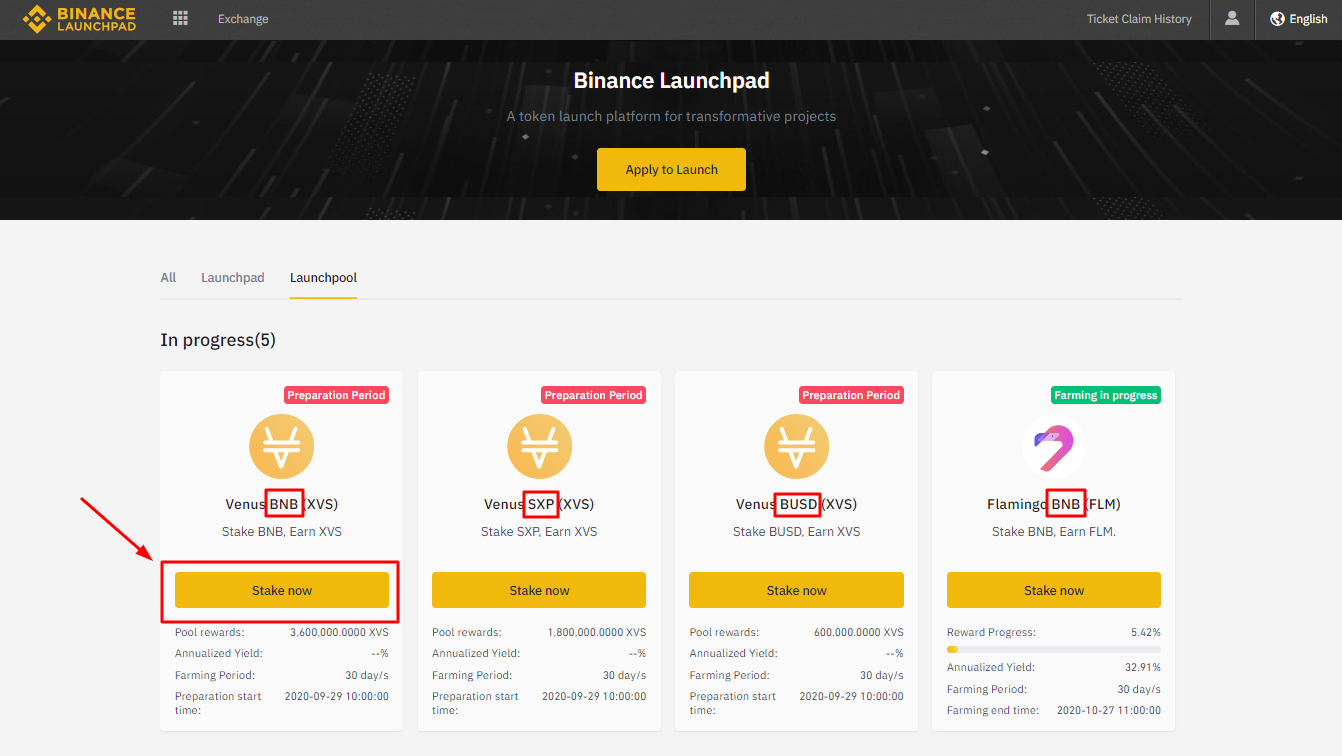Screen dimensions: 1342x756
Task: Click the 32.91% annualized yield value
Action: pos(1143,667)
